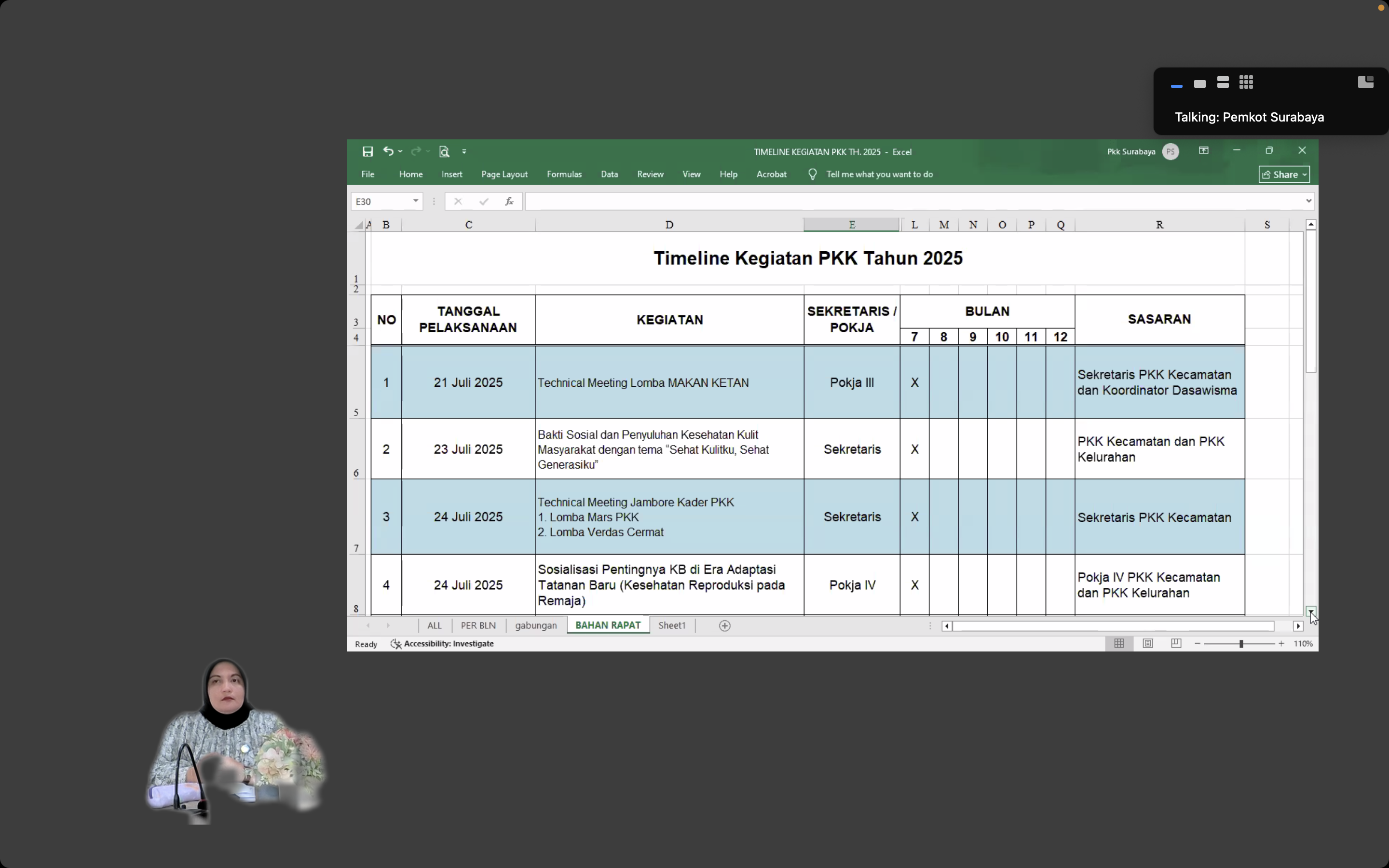The image size is (1389, 868).
Task: Switch to the Insert ribbon tab
Action: click(x=452, y=174)
